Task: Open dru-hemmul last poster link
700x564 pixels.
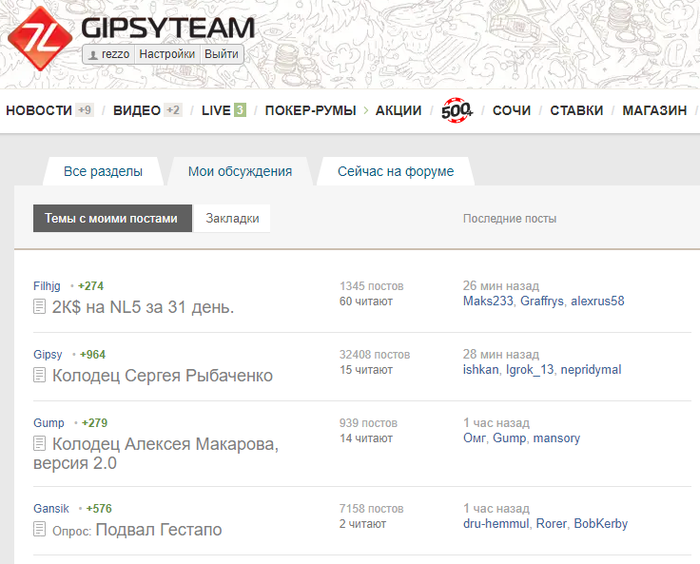Action: point(496,523)
